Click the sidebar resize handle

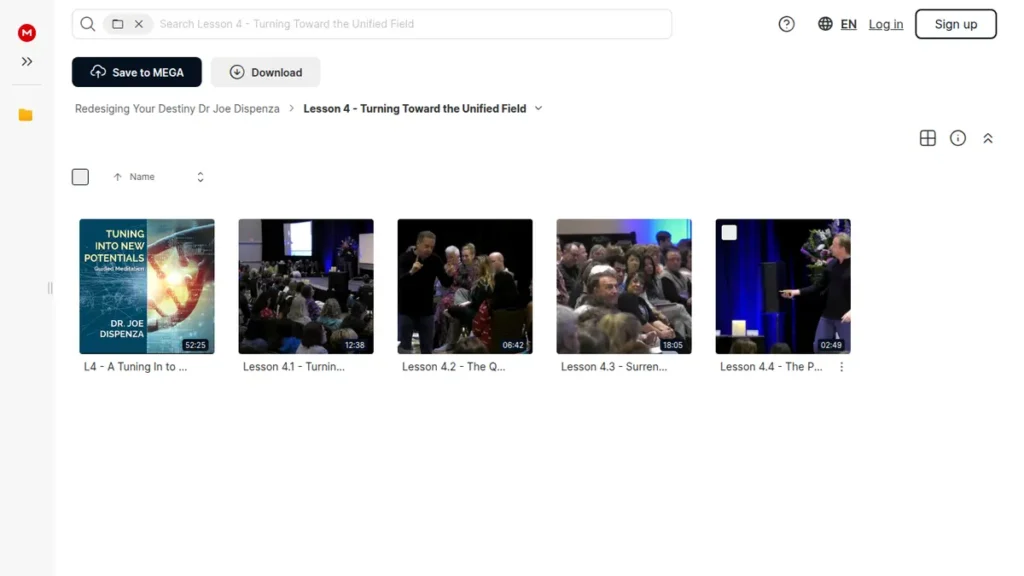click(x=50, y=288)
